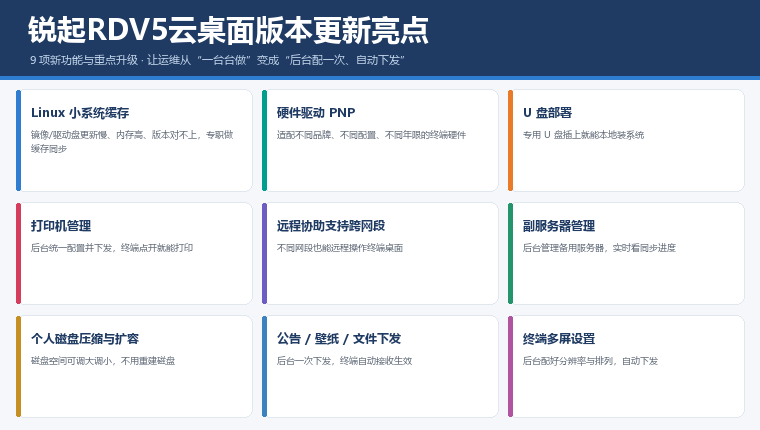Select the 副服务器管理 card title

(559, 225)
